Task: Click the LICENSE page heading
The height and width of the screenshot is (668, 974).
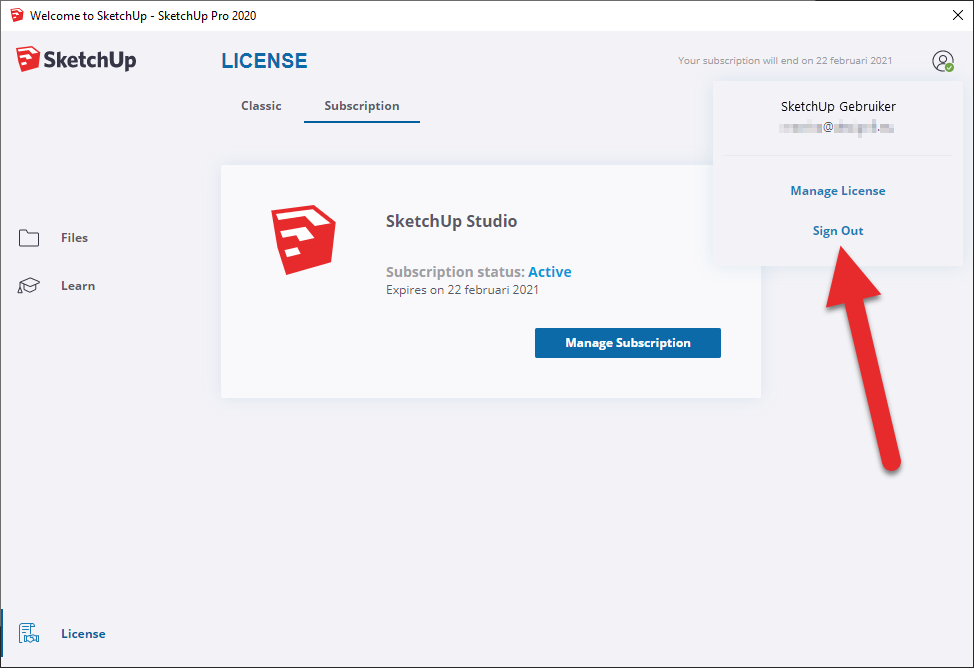Action: click(265, 61)
